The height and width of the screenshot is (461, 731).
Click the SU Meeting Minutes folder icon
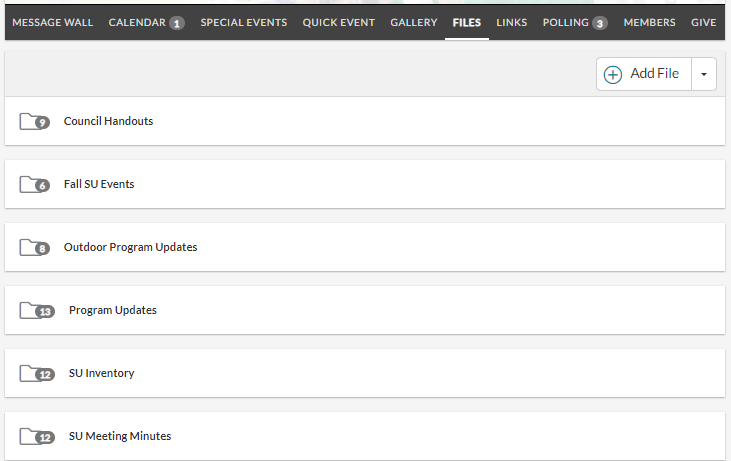37,436
